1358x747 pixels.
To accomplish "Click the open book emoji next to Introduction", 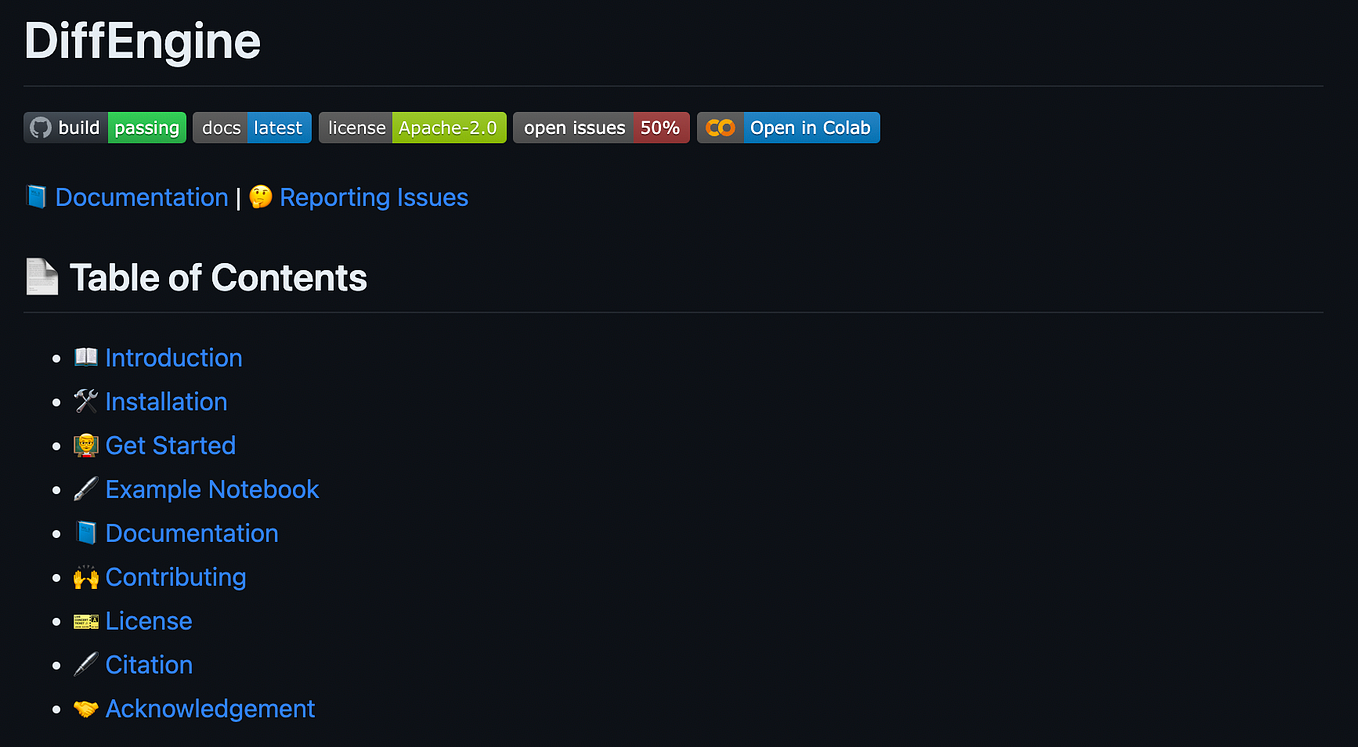I will click(85, 357).
